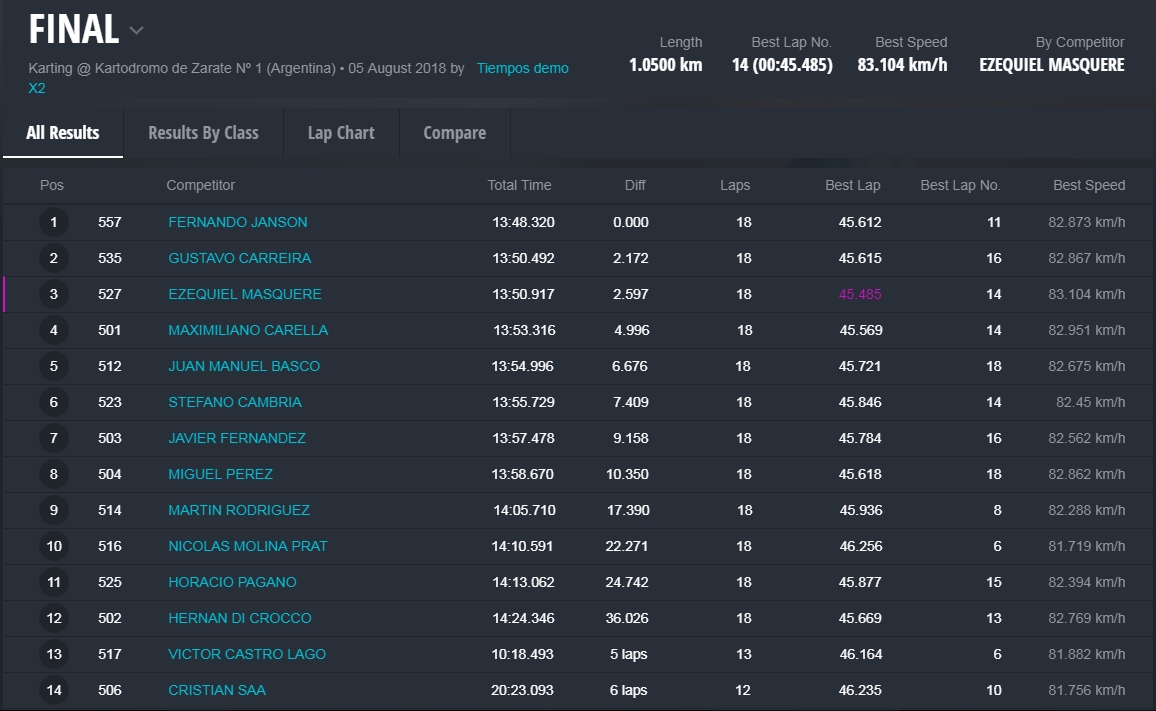Screen dimensions: 1156x711
Task: Click position 5 circle badge
Action: tap(54, 366)
